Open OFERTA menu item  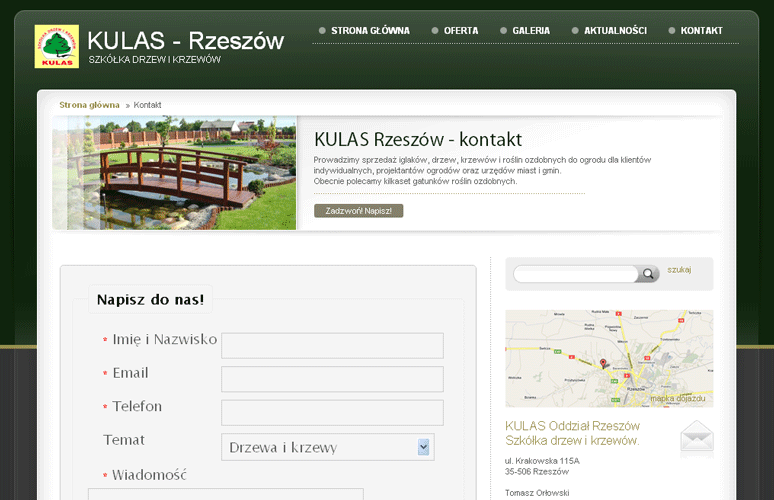tap(461, 31)
